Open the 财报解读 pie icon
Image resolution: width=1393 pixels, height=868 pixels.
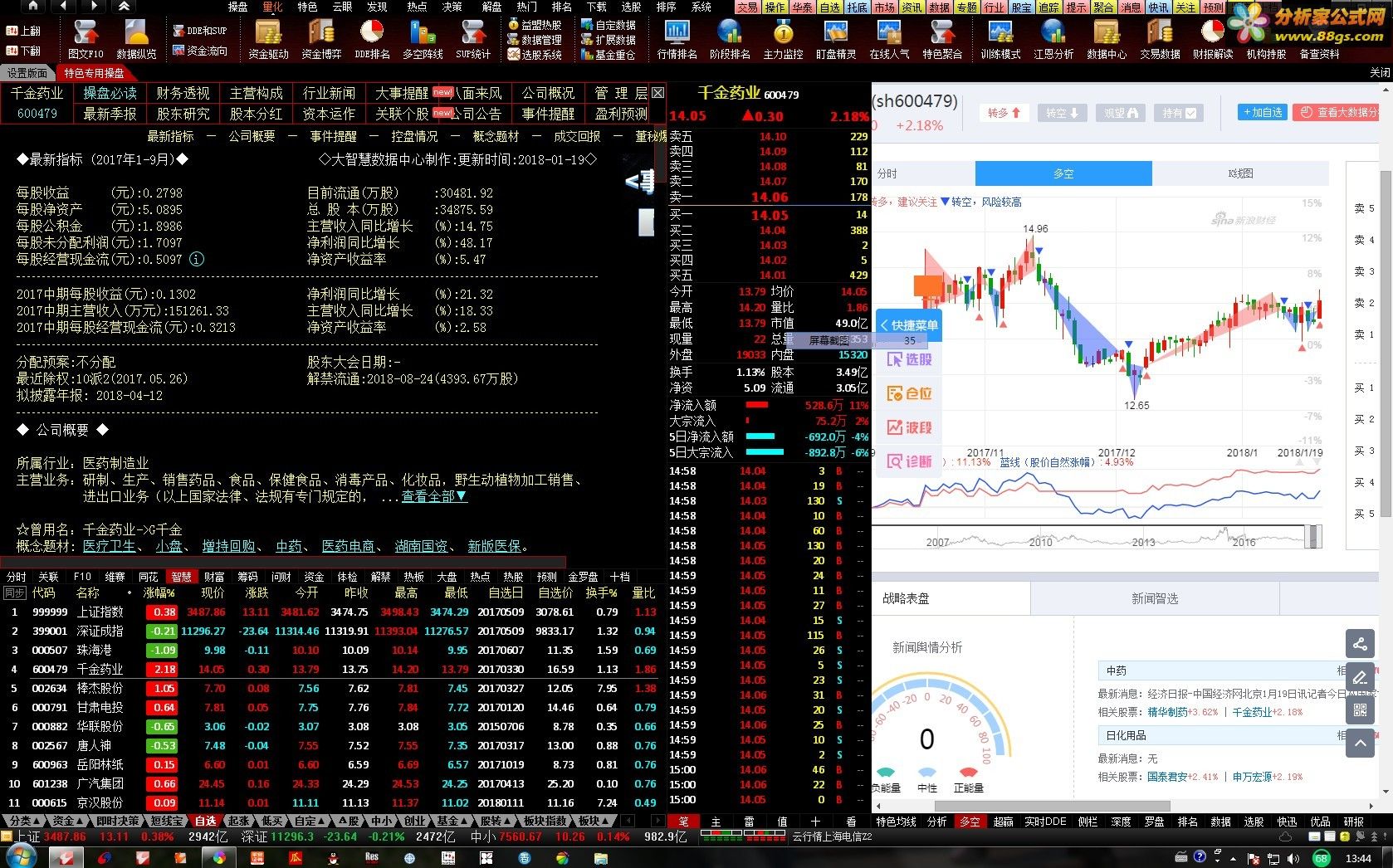[1213, 38]
